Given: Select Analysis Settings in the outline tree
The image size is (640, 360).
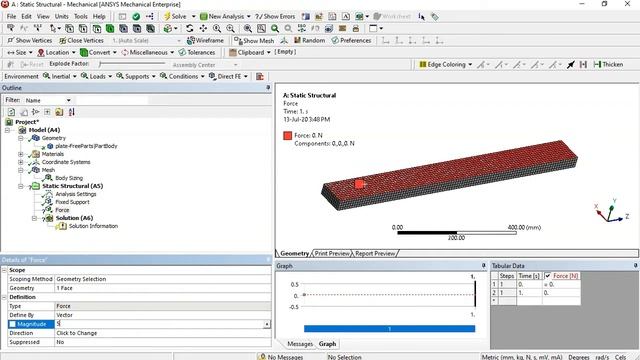Looking at the screenshot, I should point(76,194).
